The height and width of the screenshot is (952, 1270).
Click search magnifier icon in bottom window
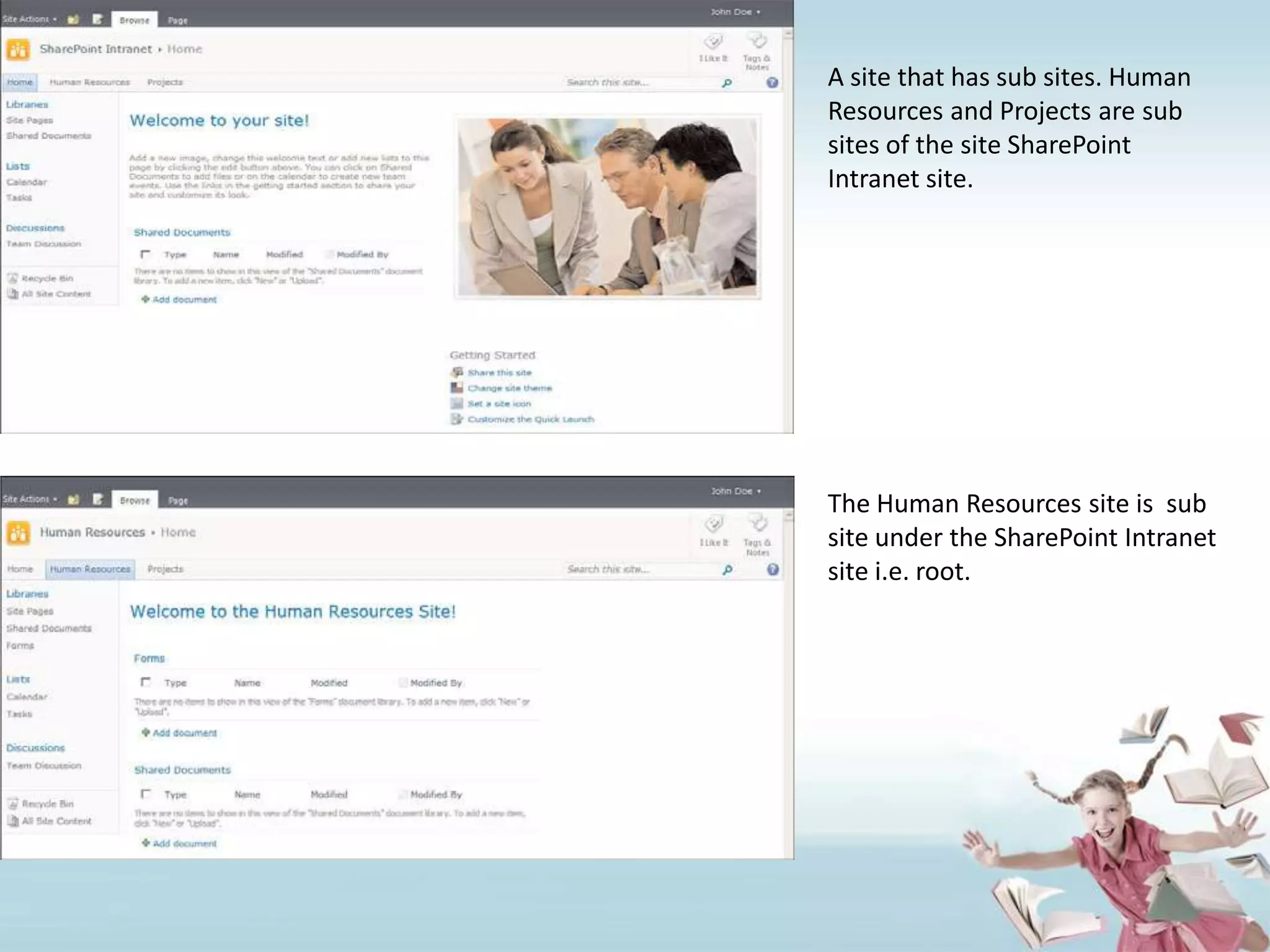(728, 569)
